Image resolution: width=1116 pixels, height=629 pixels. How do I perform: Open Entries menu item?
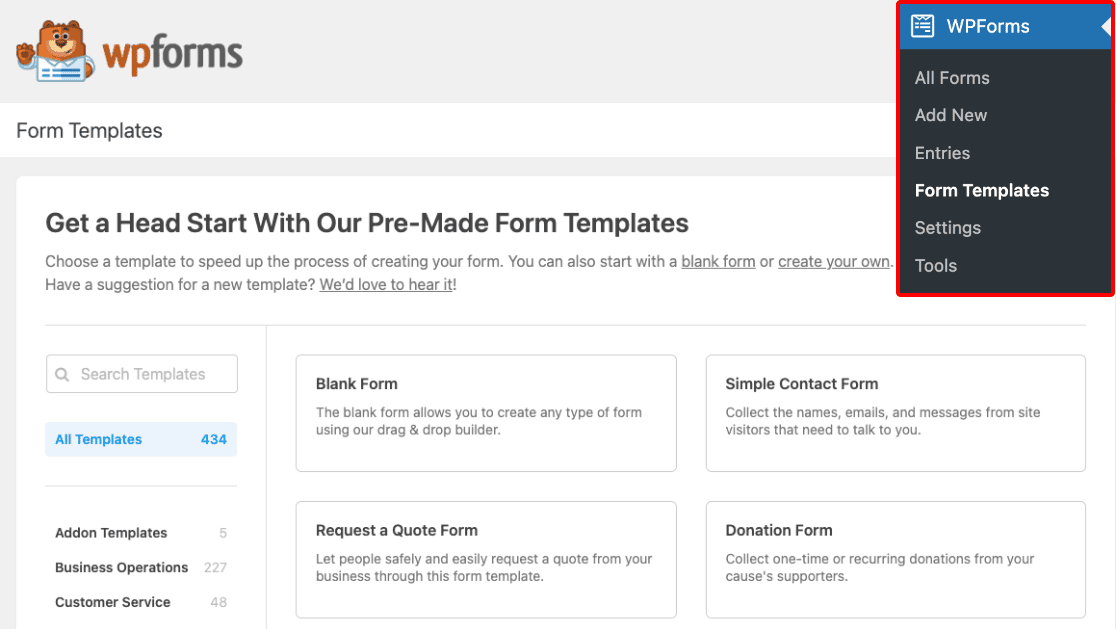[942, 153]
